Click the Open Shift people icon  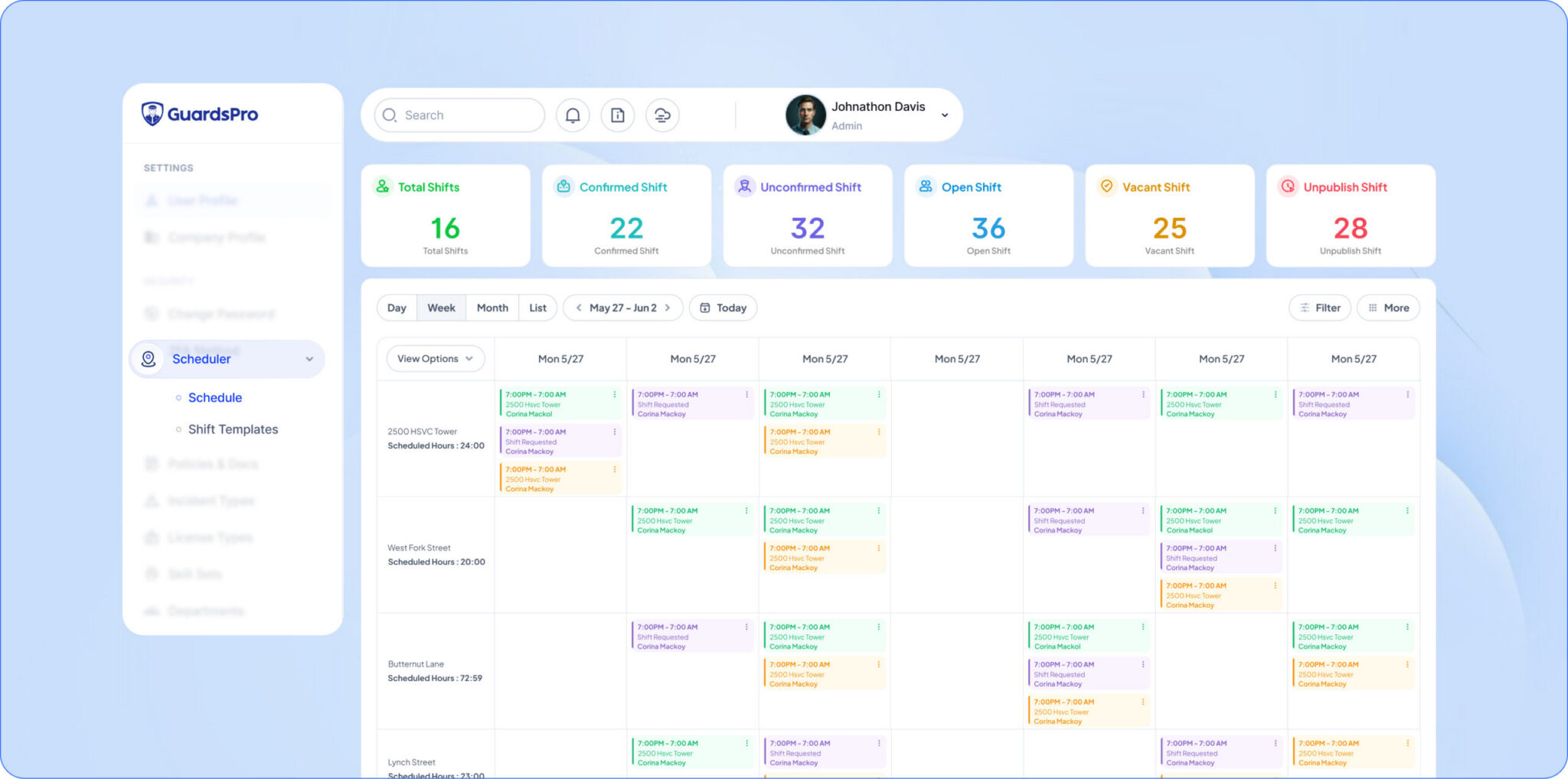click(926, 187)
